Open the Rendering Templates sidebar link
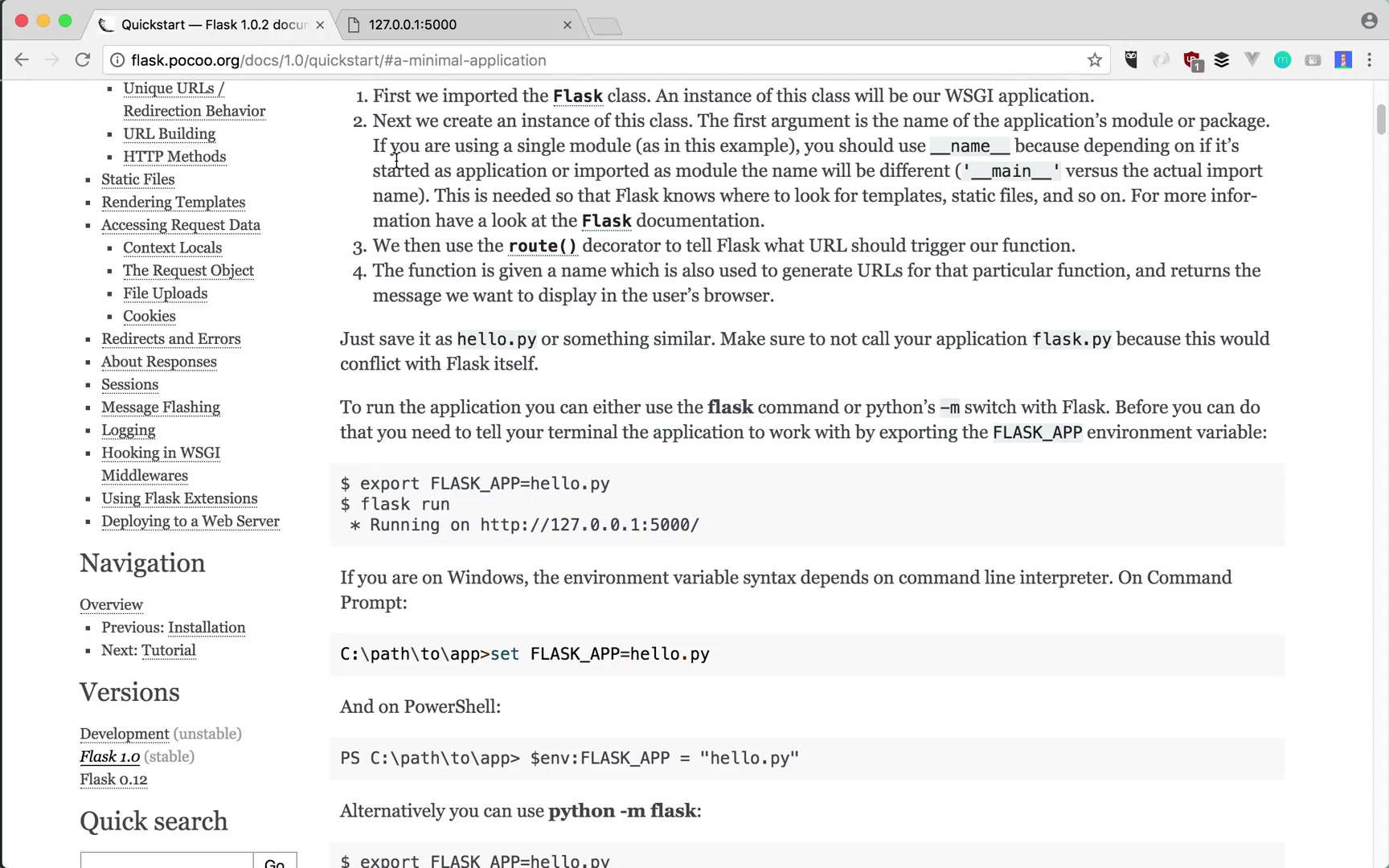Image resolution: width=1389 pixels, height=868 pixels. 173,203
